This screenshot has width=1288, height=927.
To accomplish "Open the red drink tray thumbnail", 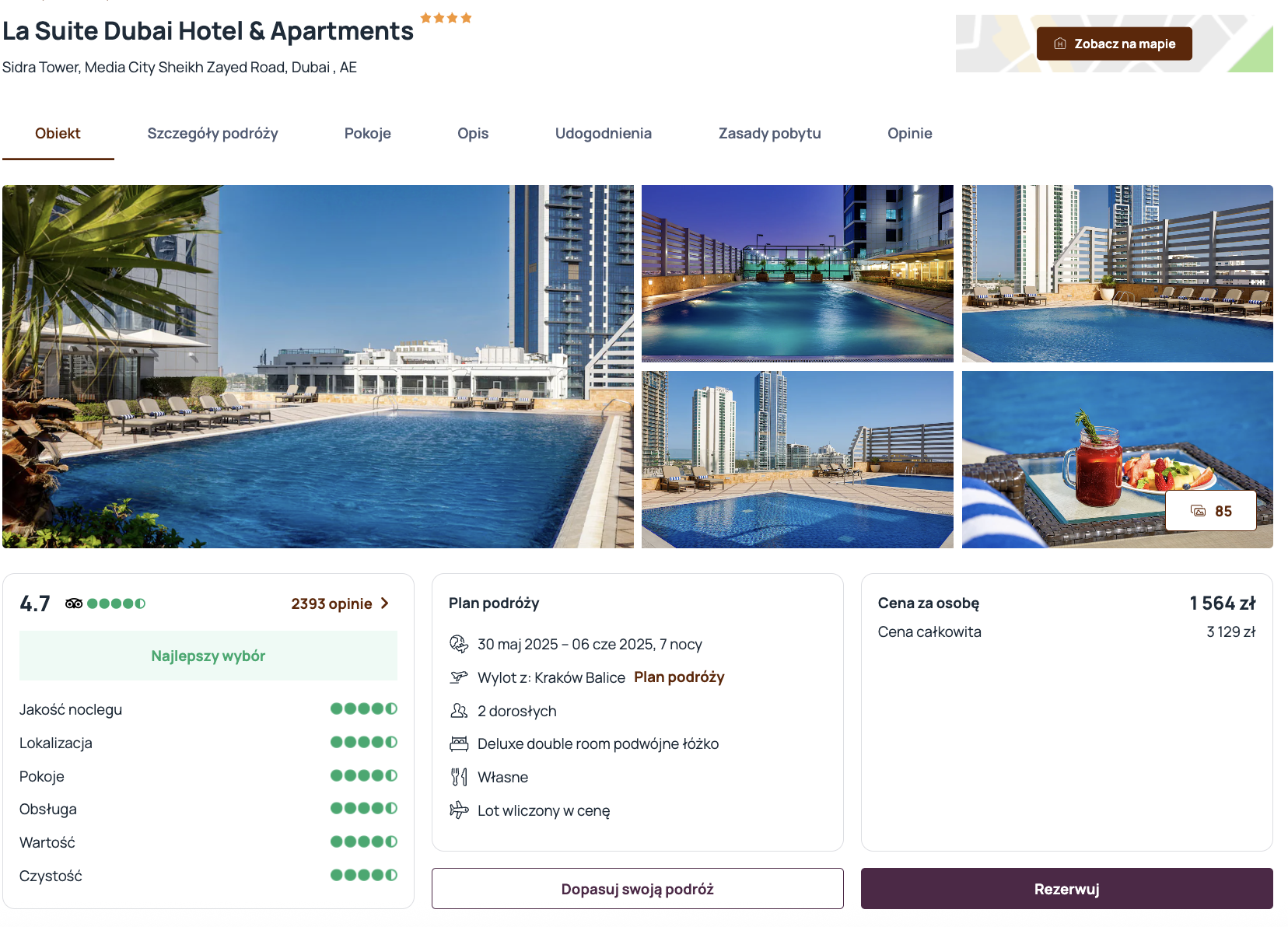I will pyautogui.click(x=1117, y=460).
